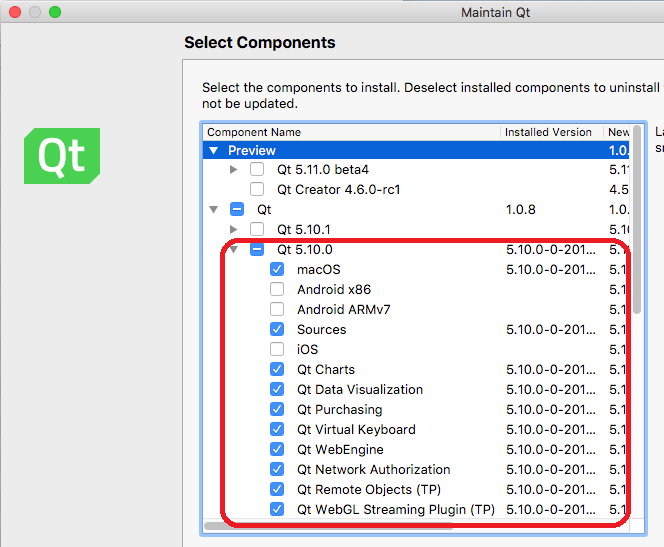This screenshot has height=547, width=664.
Task: Click the vertical scrollbar of the component list
Action: click(x=637, y=219)
